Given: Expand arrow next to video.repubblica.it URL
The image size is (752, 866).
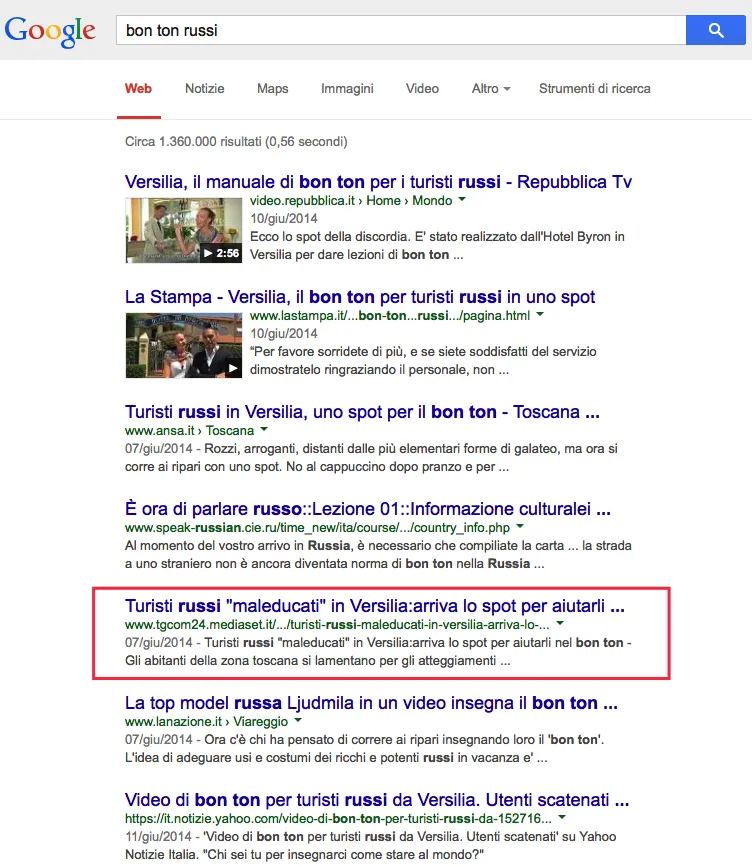Looking at the screenshot, I should click(x=462, y=199).
